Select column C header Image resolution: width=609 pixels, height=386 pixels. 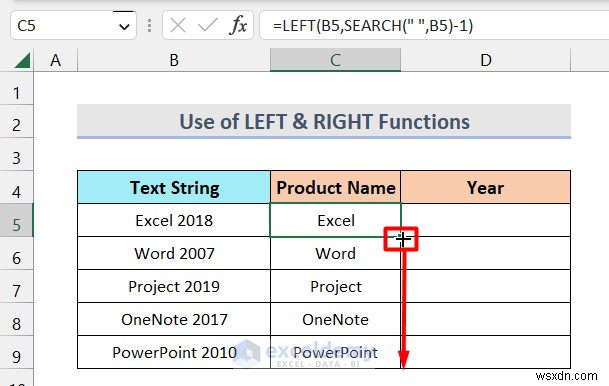pos(335,60)
